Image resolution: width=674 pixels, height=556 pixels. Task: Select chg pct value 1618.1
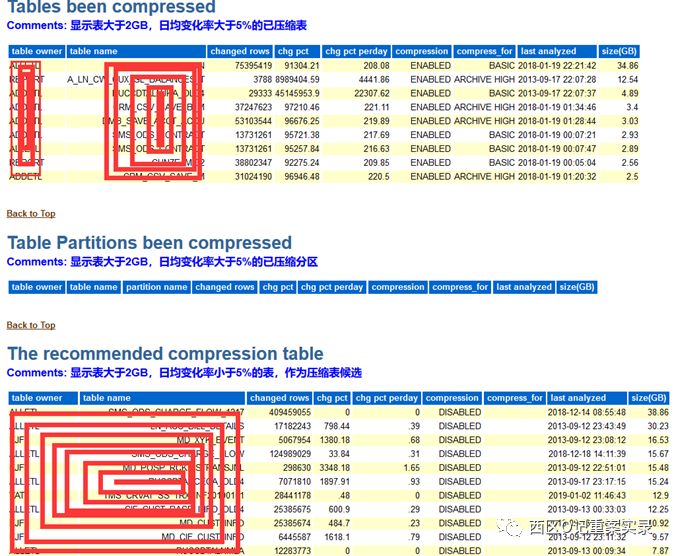point(337,537)
